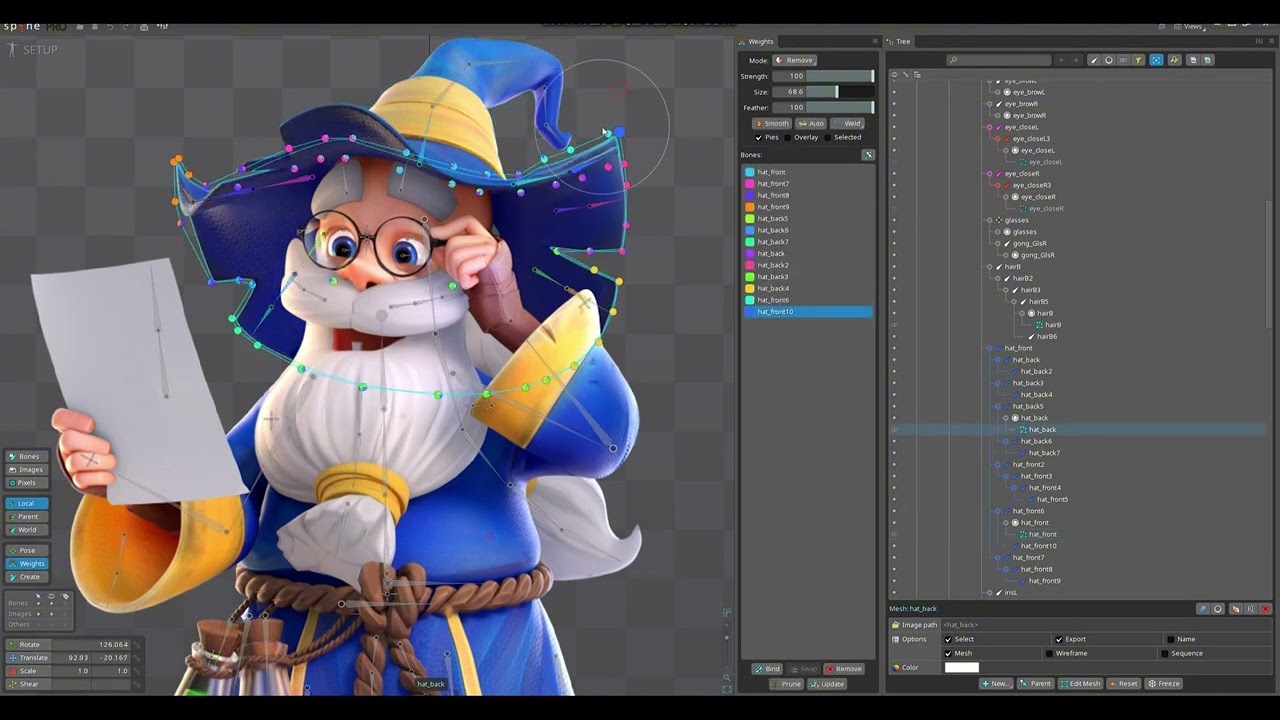
Task: Click the Smooth weights button
Action: pos(772,124)
